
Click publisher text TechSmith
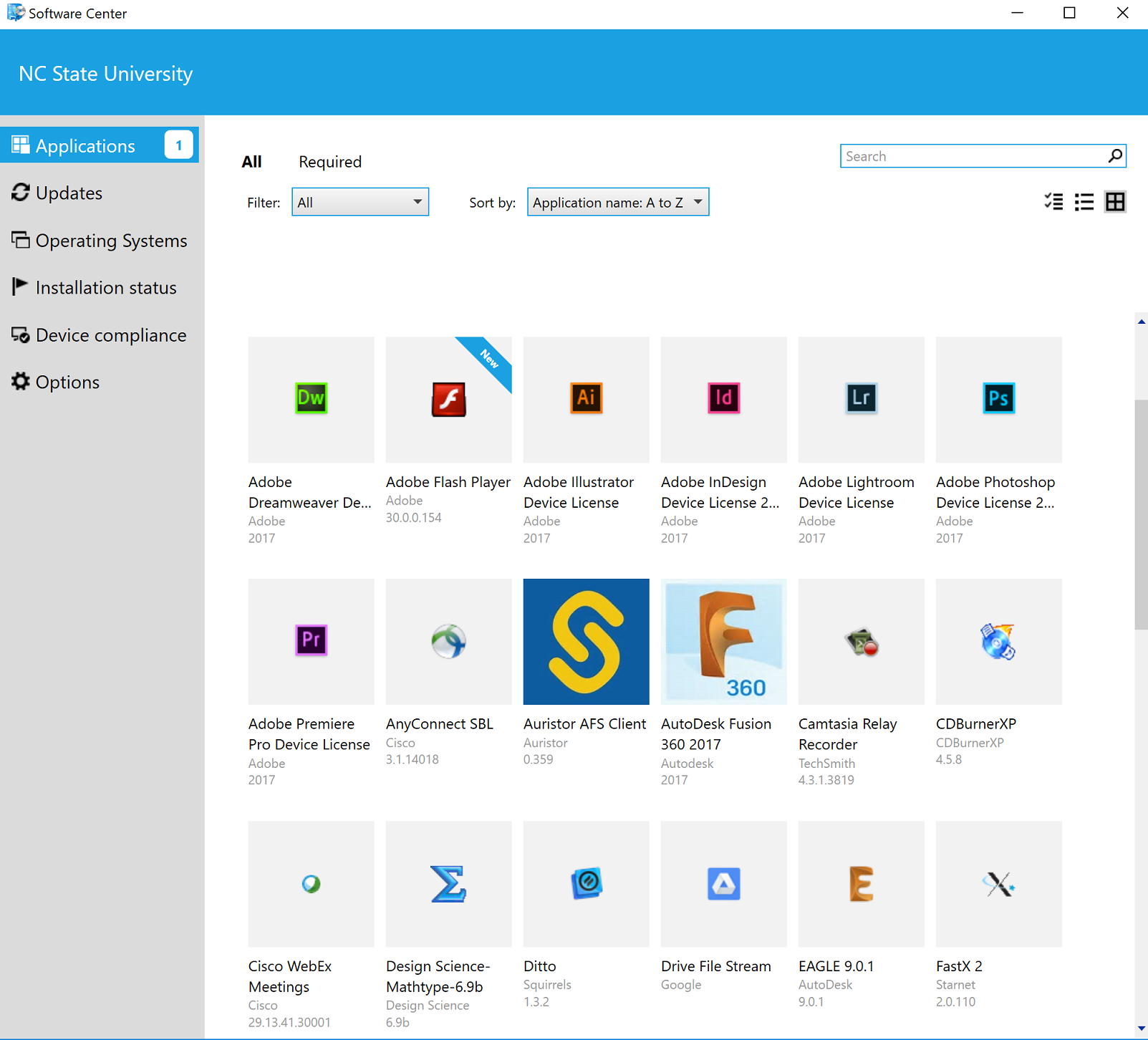pos(827,764)
